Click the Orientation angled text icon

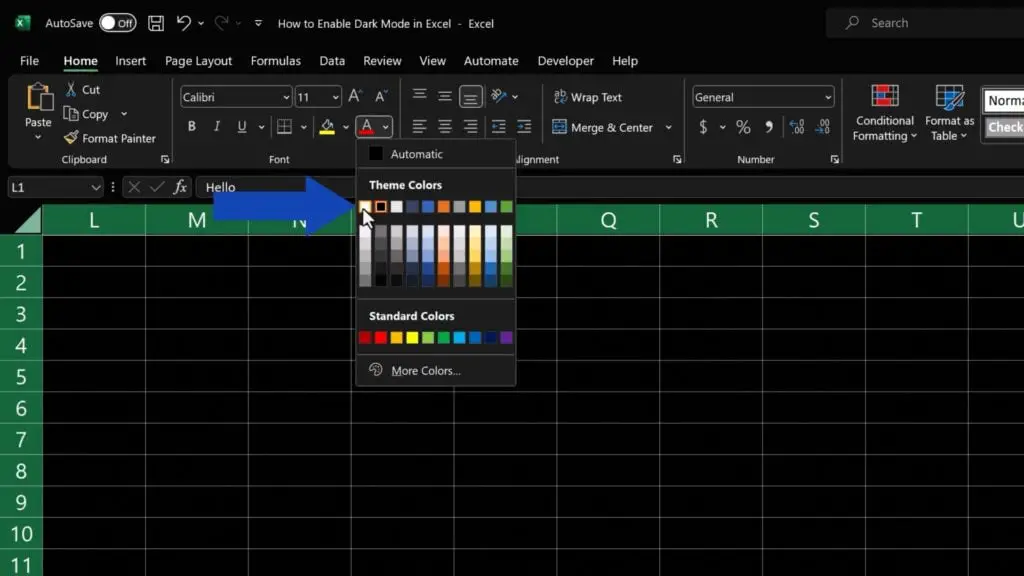pyautogui.click(x=499, y=97)
